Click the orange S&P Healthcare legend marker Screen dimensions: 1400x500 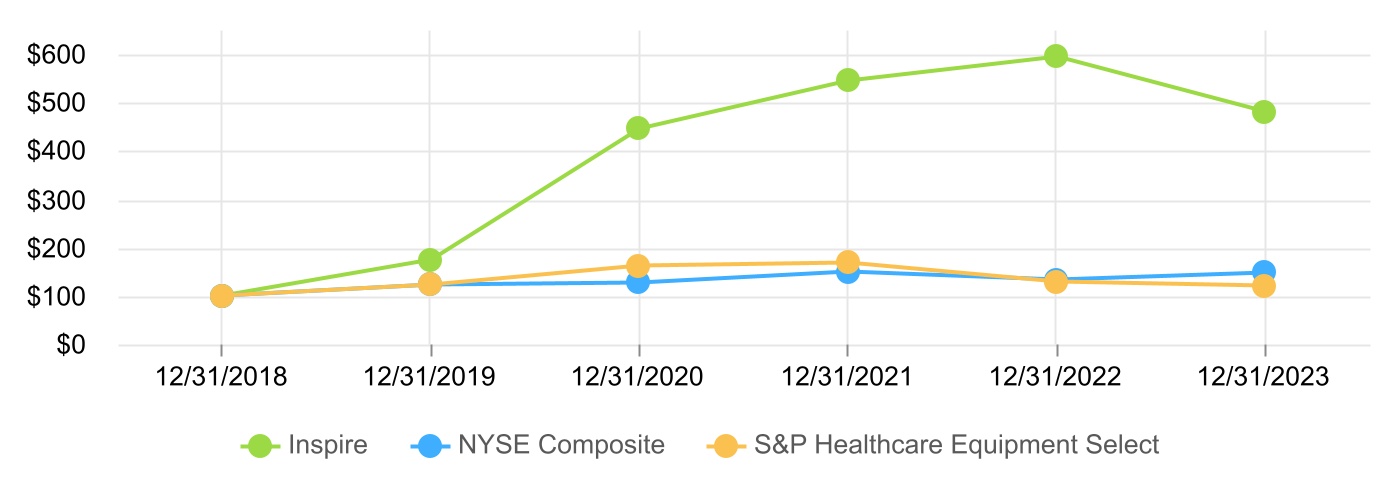click(727, 446)
